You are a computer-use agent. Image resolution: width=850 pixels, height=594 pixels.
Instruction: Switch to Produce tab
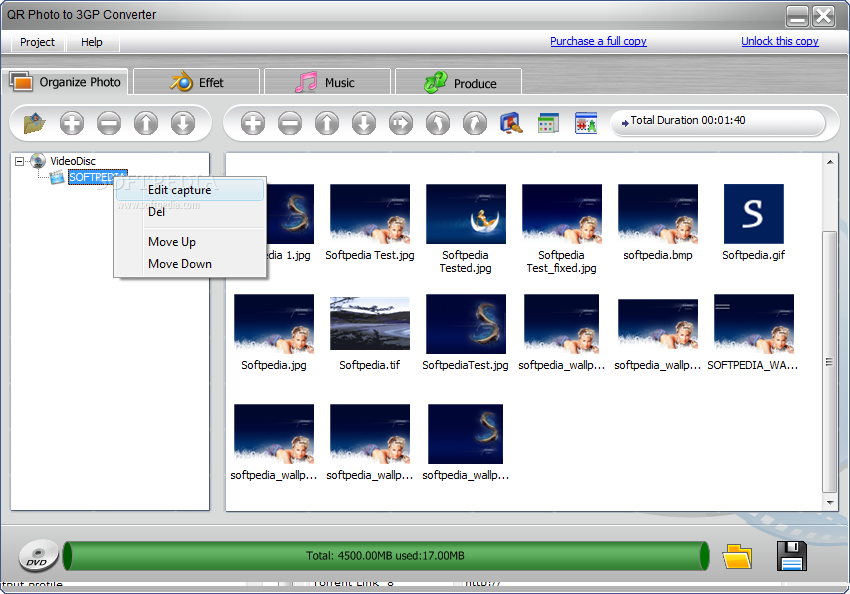(459, 83)
